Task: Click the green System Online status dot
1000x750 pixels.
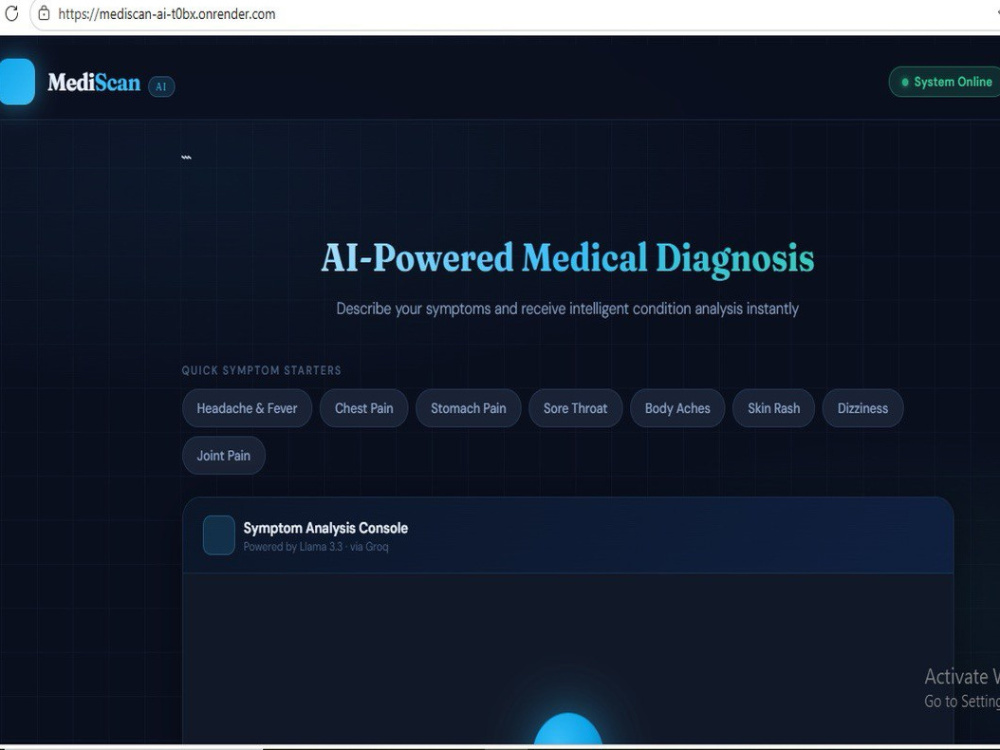Action: coord(904,82)
